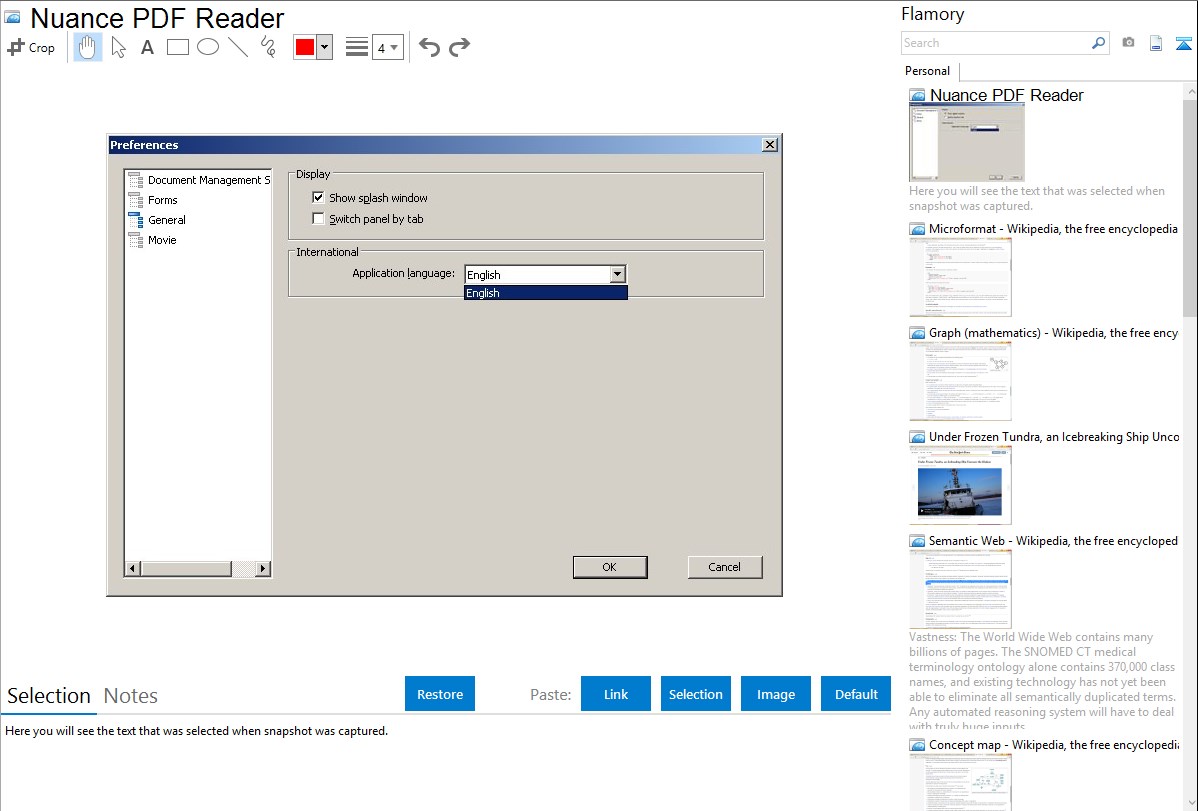This screenshot has width=1198, height=811.
Task: Open the Concept map snapshot thumbnail
Action: coord(960,782)
